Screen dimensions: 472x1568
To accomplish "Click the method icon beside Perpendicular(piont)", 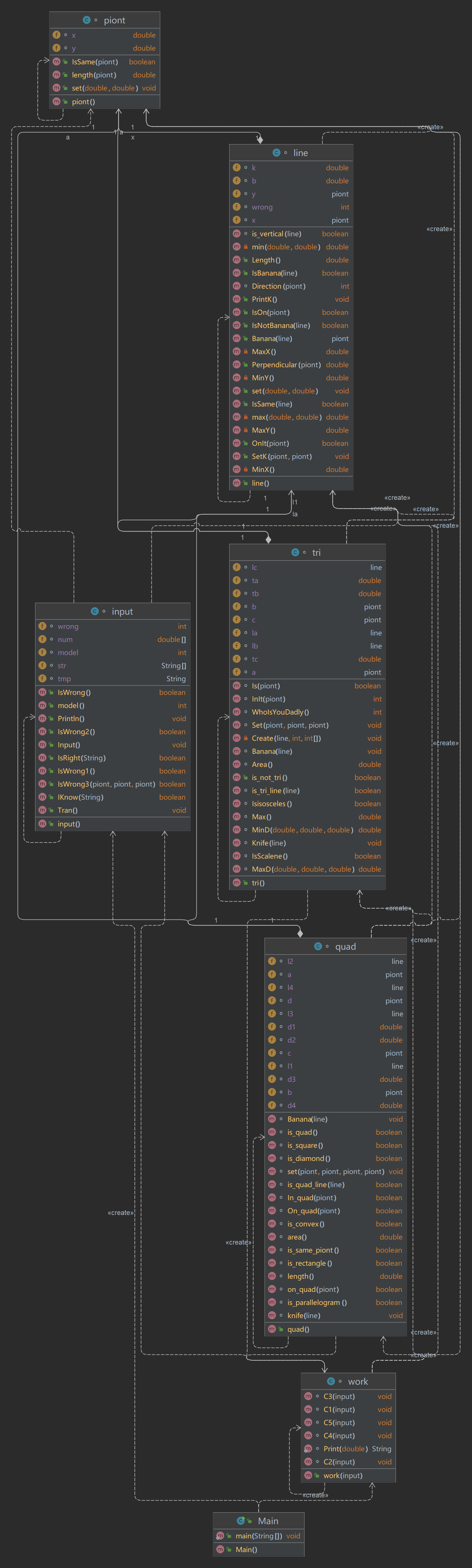I will [x=236, y=365].
